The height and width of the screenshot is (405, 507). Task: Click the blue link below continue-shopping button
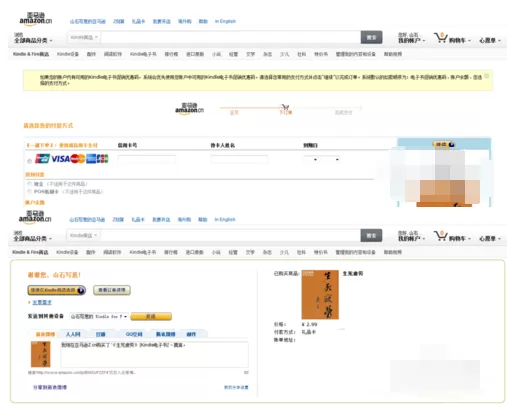(42, 302)
